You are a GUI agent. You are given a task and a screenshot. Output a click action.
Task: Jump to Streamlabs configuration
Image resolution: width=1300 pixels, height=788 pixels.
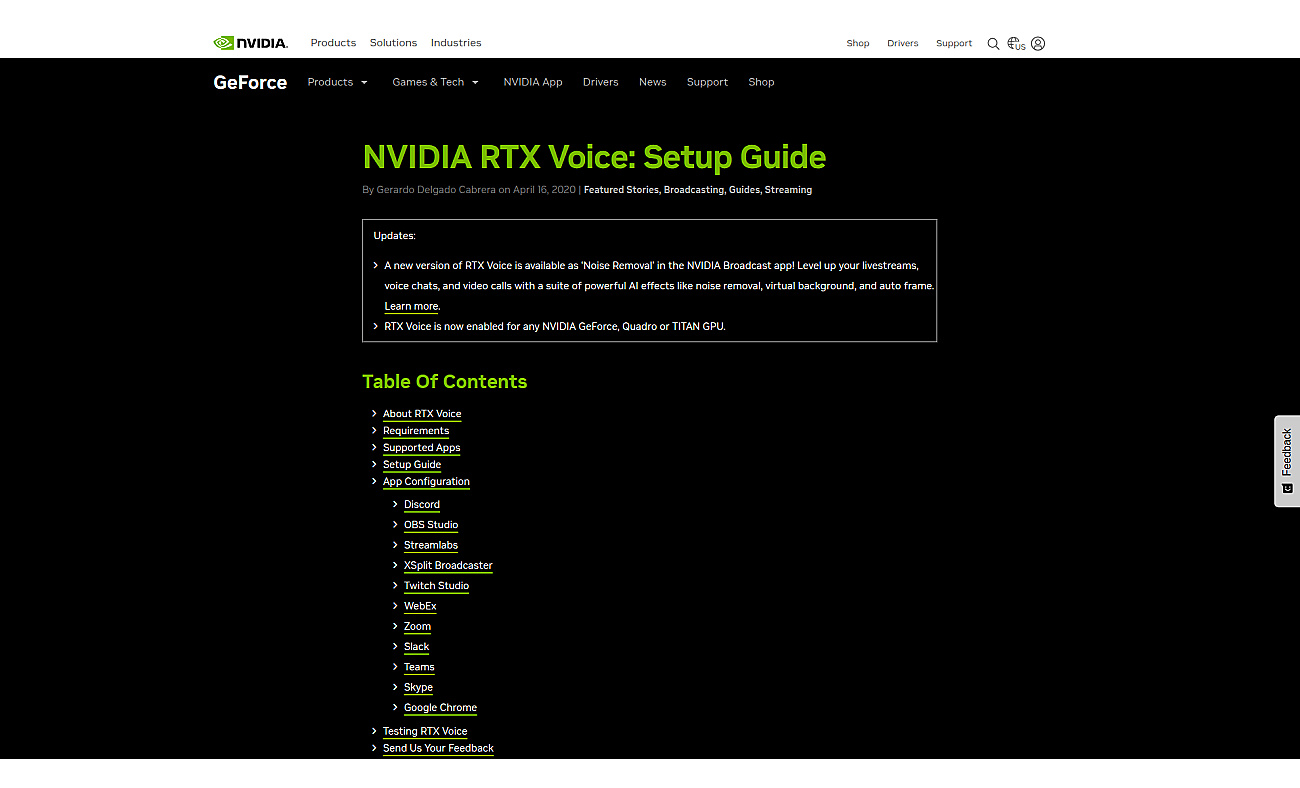431,545
